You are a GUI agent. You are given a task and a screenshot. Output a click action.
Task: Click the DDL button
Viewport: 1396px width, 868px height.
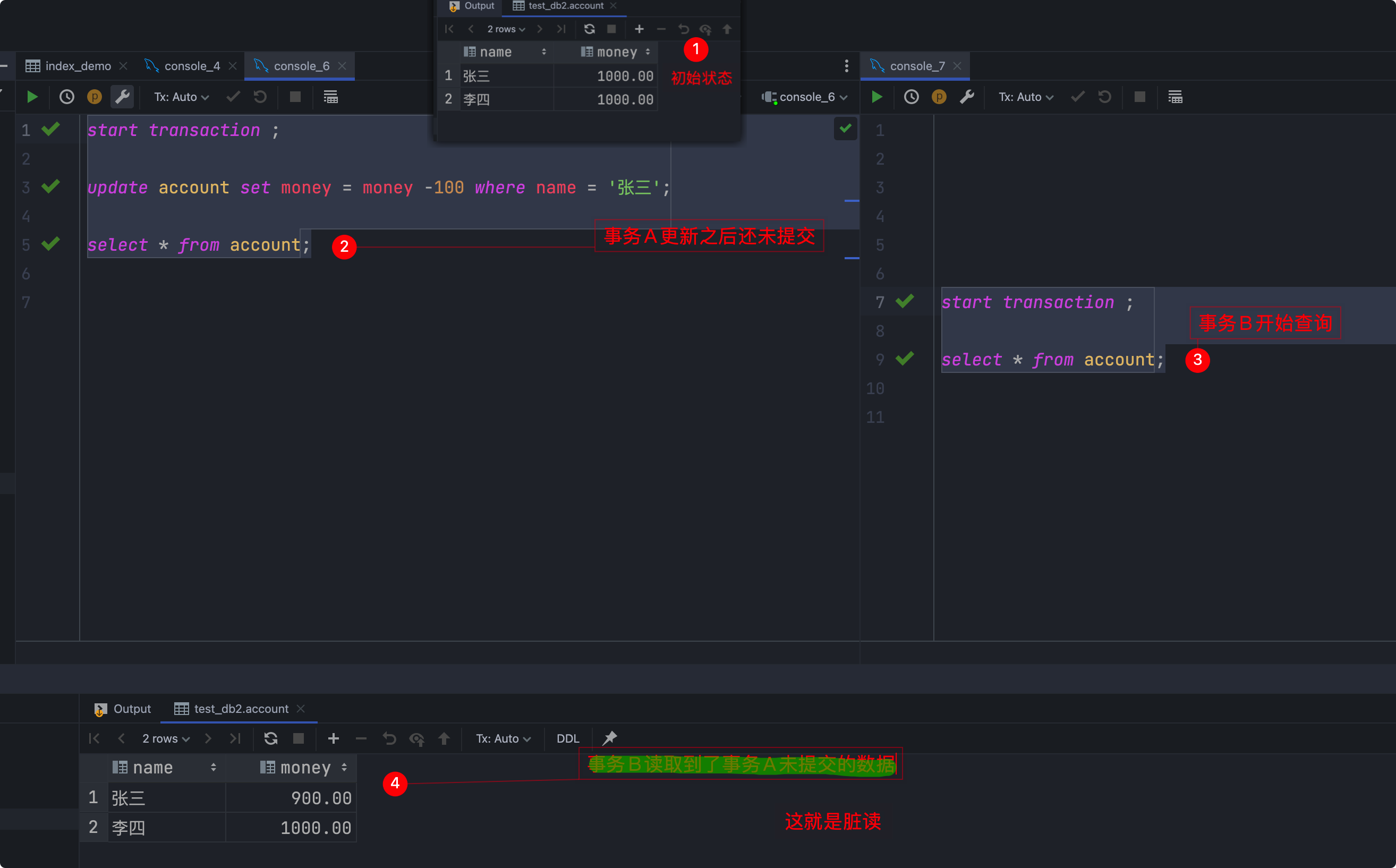568,739
